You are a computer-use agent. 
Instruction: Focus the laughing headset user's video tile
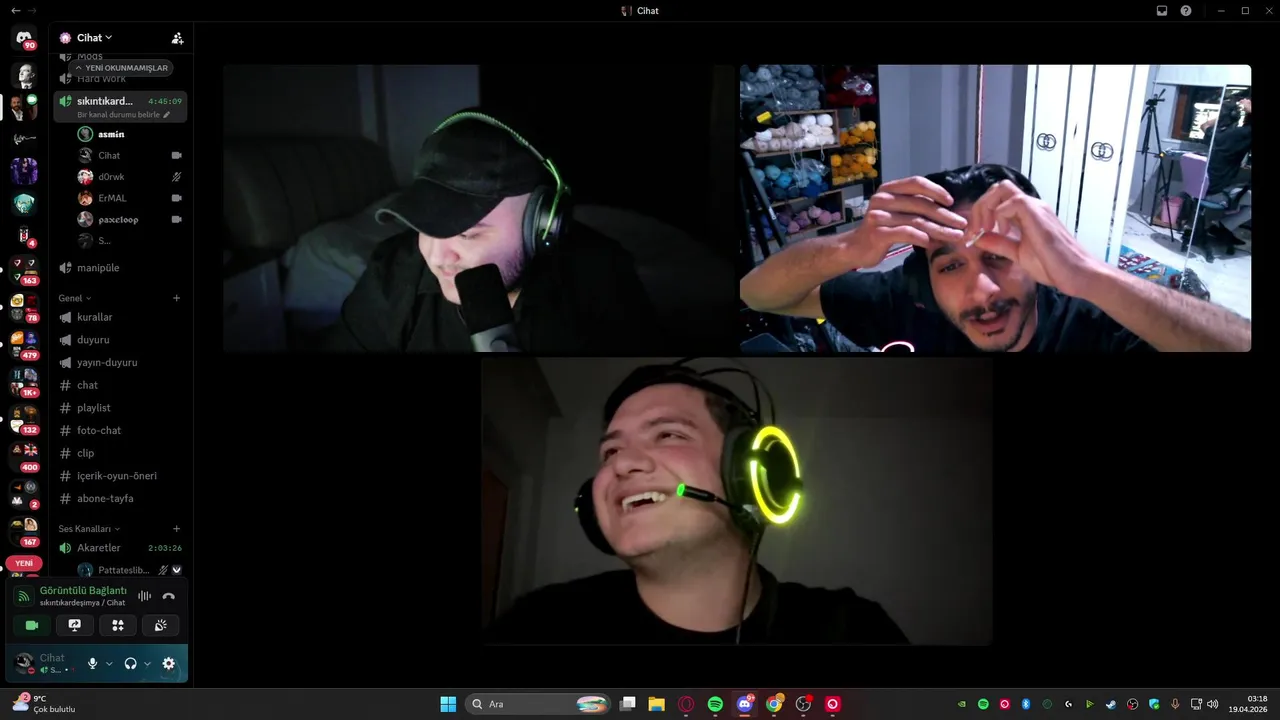click(737, 501)
